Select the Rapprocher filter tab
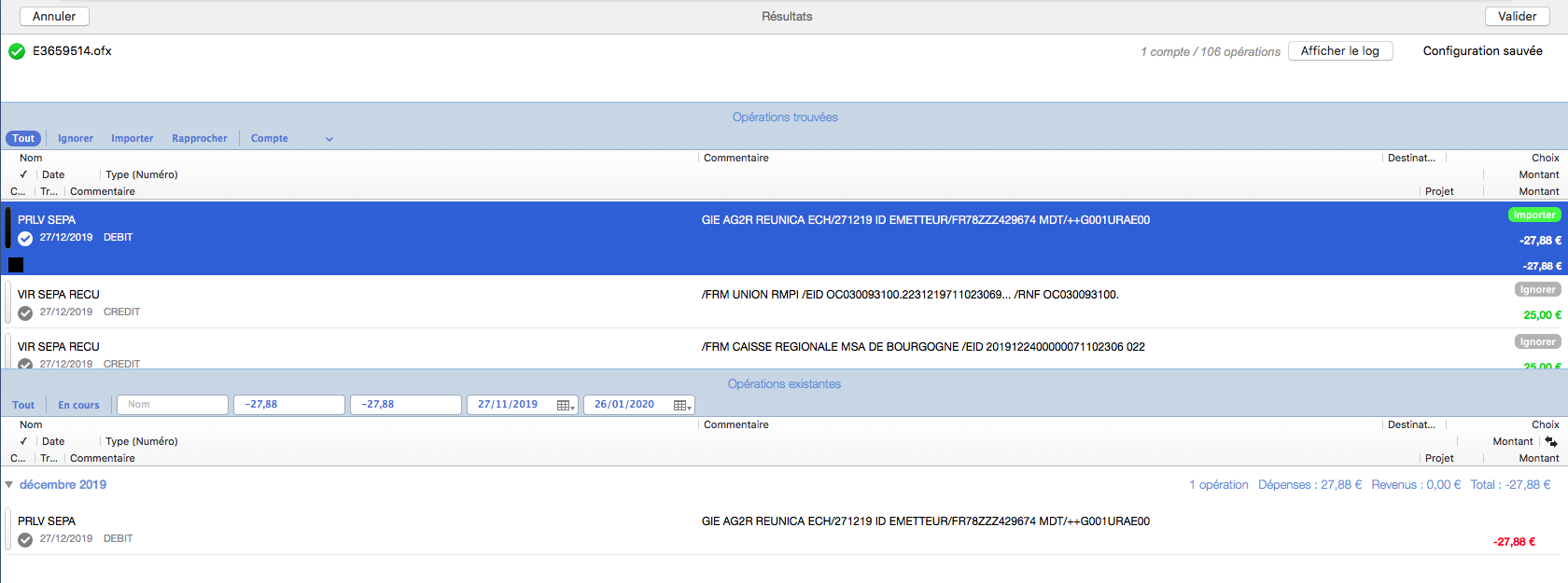This screenshot has width=1568, height=583. [200, 138]
